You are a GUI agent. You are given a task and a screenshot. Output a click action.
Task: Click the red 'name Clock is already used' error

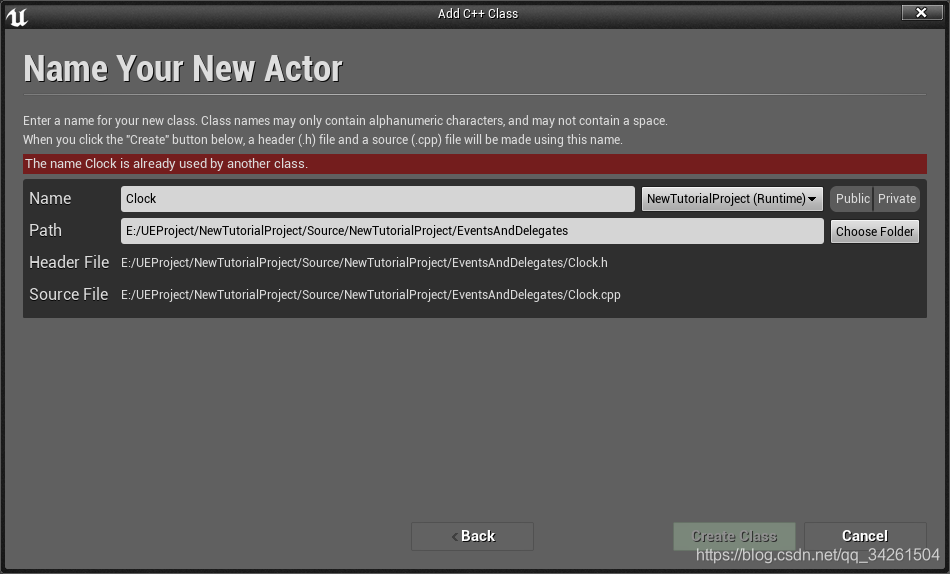pos(475,164)
